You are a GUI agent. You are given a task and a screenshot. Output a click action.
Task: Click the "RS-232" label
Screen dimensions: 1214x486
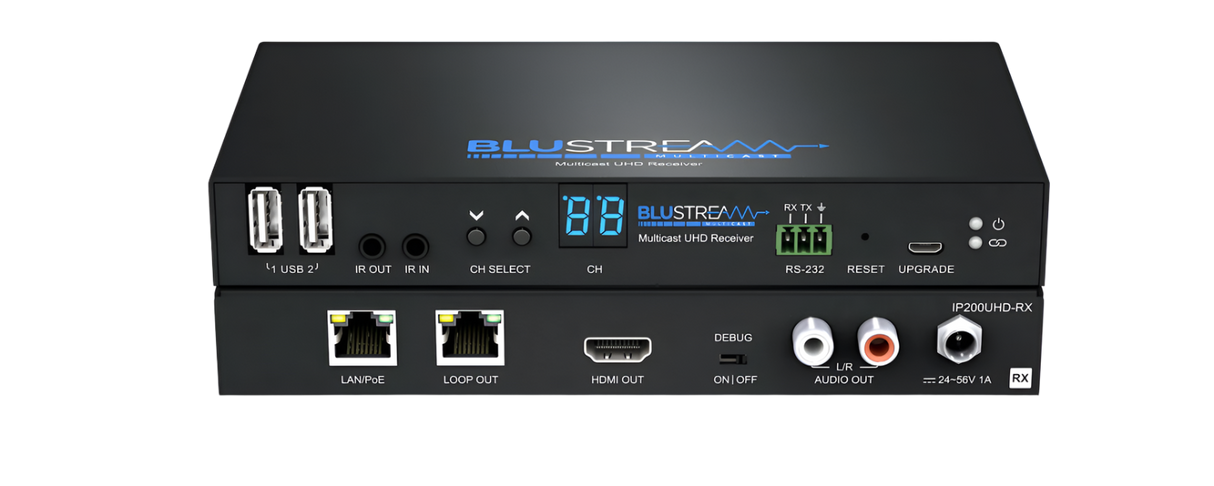tap(804, 270)
